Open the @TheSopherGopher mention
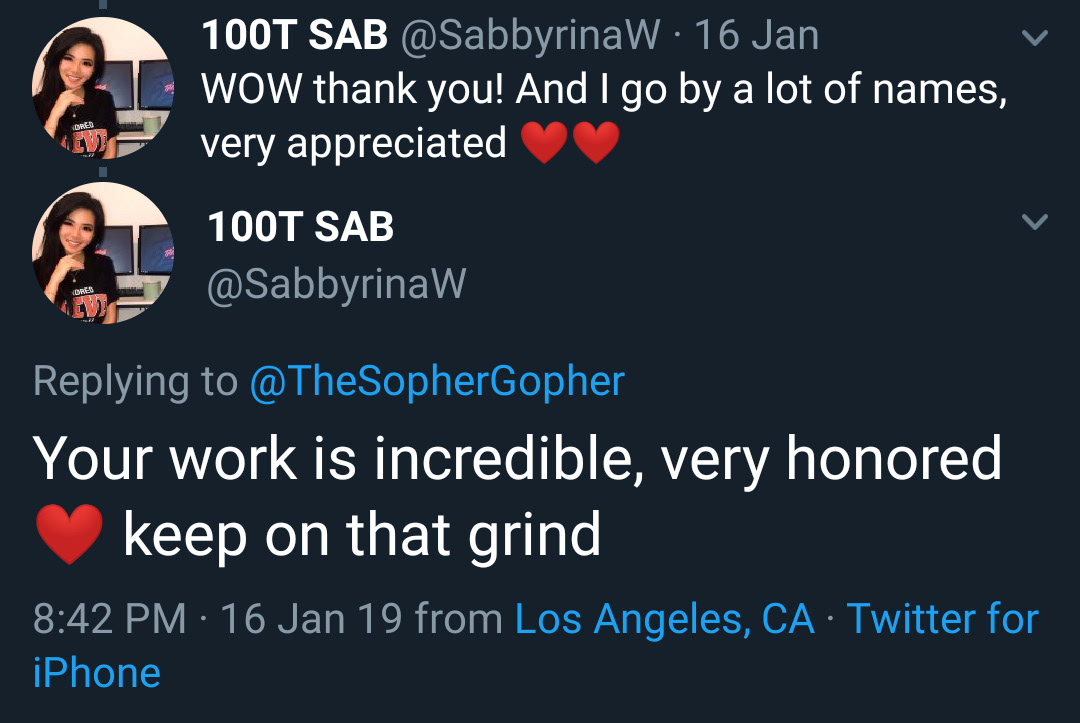1080x723 pixels. tap(437, 381)
